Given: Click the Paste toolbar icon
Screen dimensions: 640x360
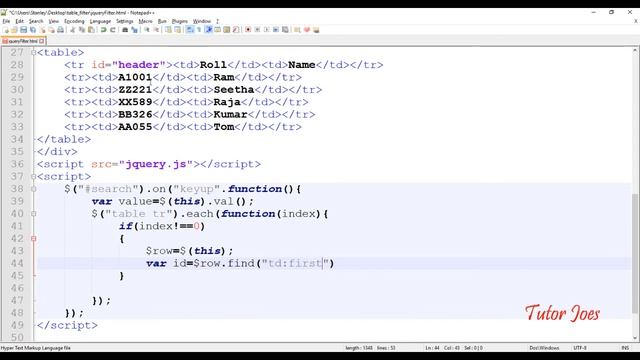Looking at the screenshot, I should [91, 30].
